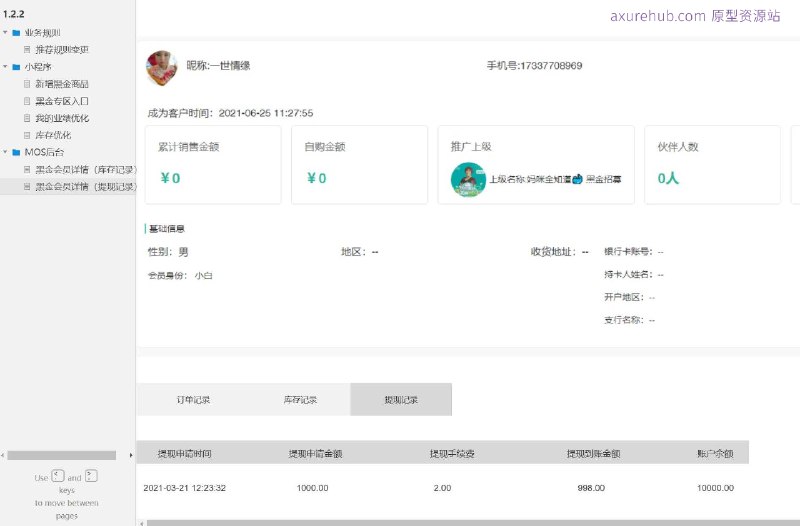Click the 1000.00 amount cell
Image resolution: width=800 pixels, height=526 pixels.
(x=313, y=488)
